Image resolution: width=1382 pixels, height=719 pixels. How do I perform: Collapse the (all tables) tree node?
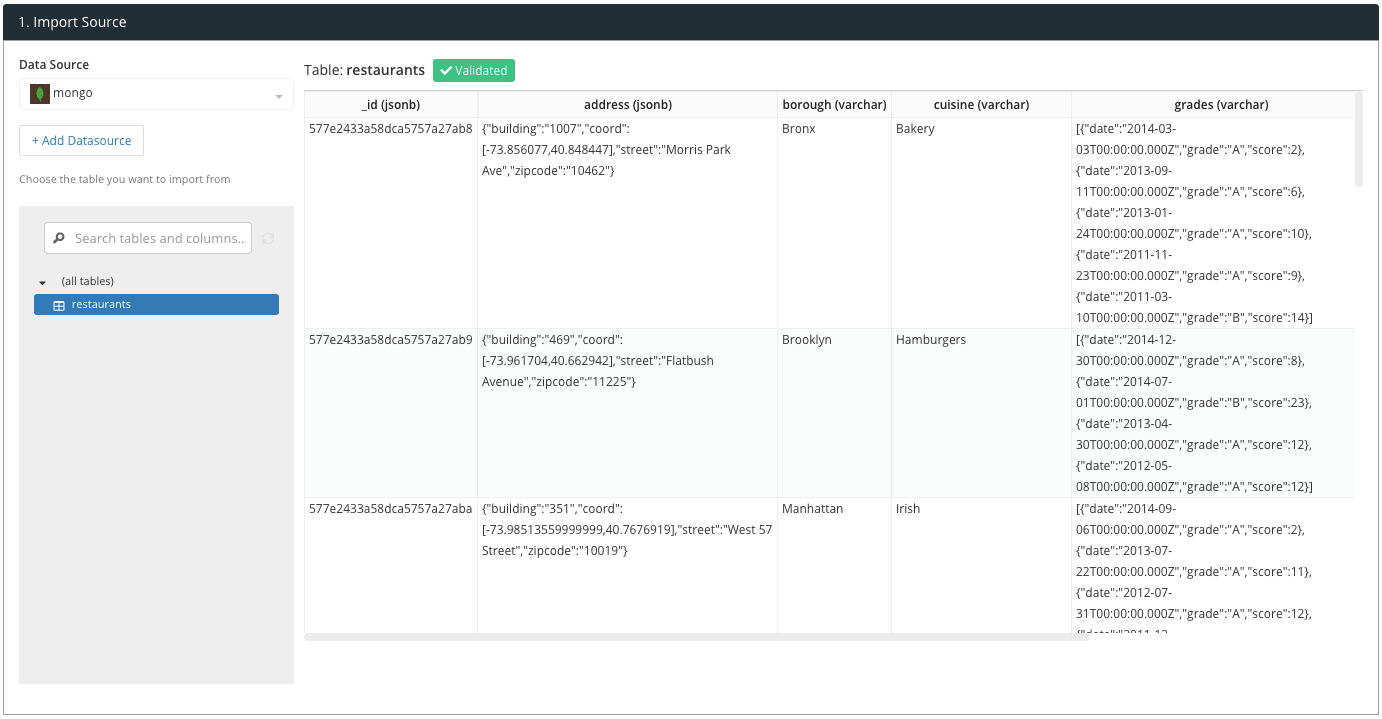(x=43, y=283)
